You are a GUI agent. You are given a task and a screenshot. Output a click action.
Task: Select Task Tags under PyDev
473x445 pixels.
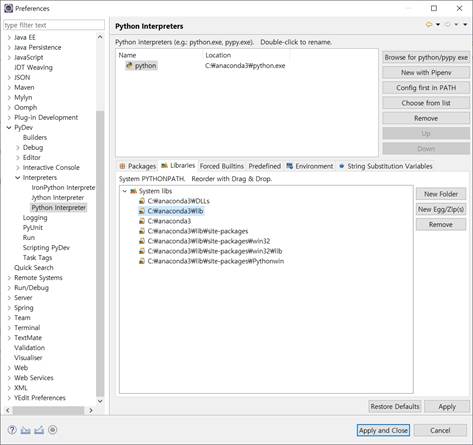point(37,258)
